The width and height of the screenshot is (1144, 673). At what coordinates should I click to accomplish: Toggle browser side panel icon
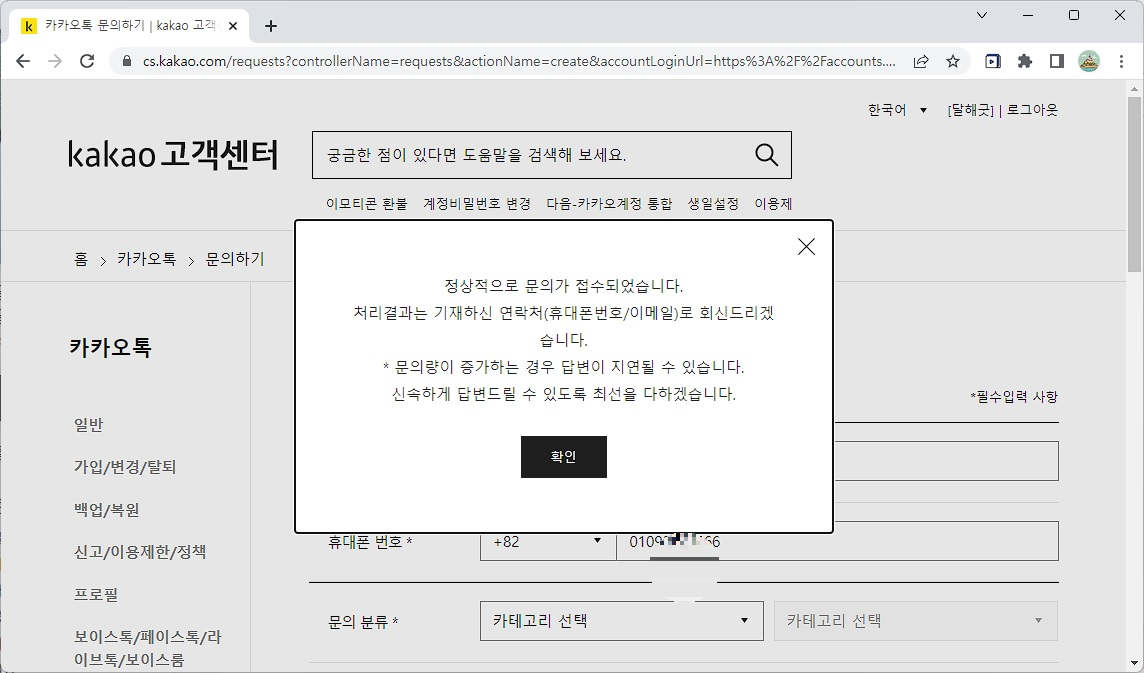pos(1056,61)
